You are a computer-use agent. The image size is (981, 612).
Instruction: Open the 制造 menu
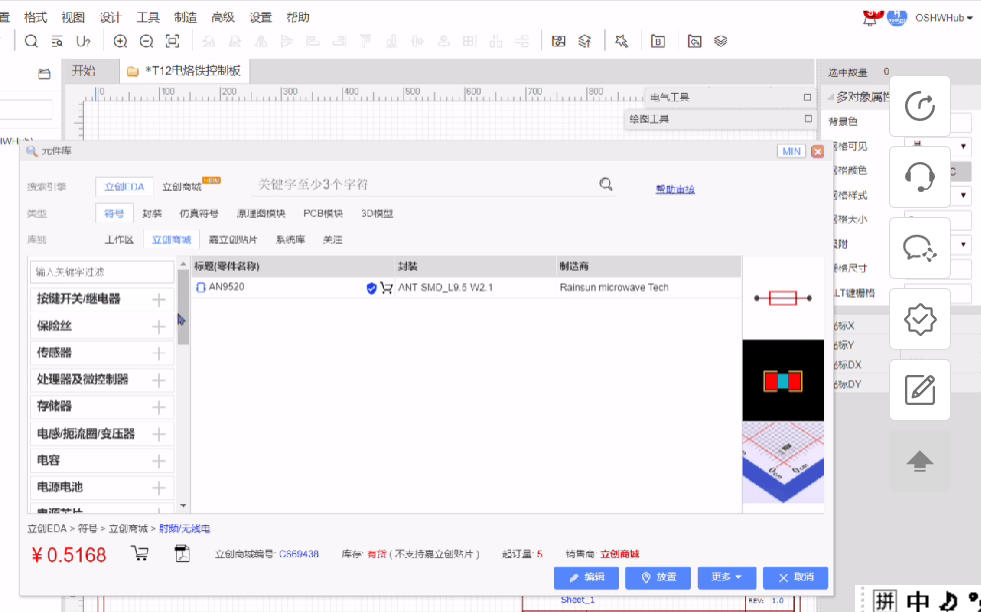[x=186, y=18]
